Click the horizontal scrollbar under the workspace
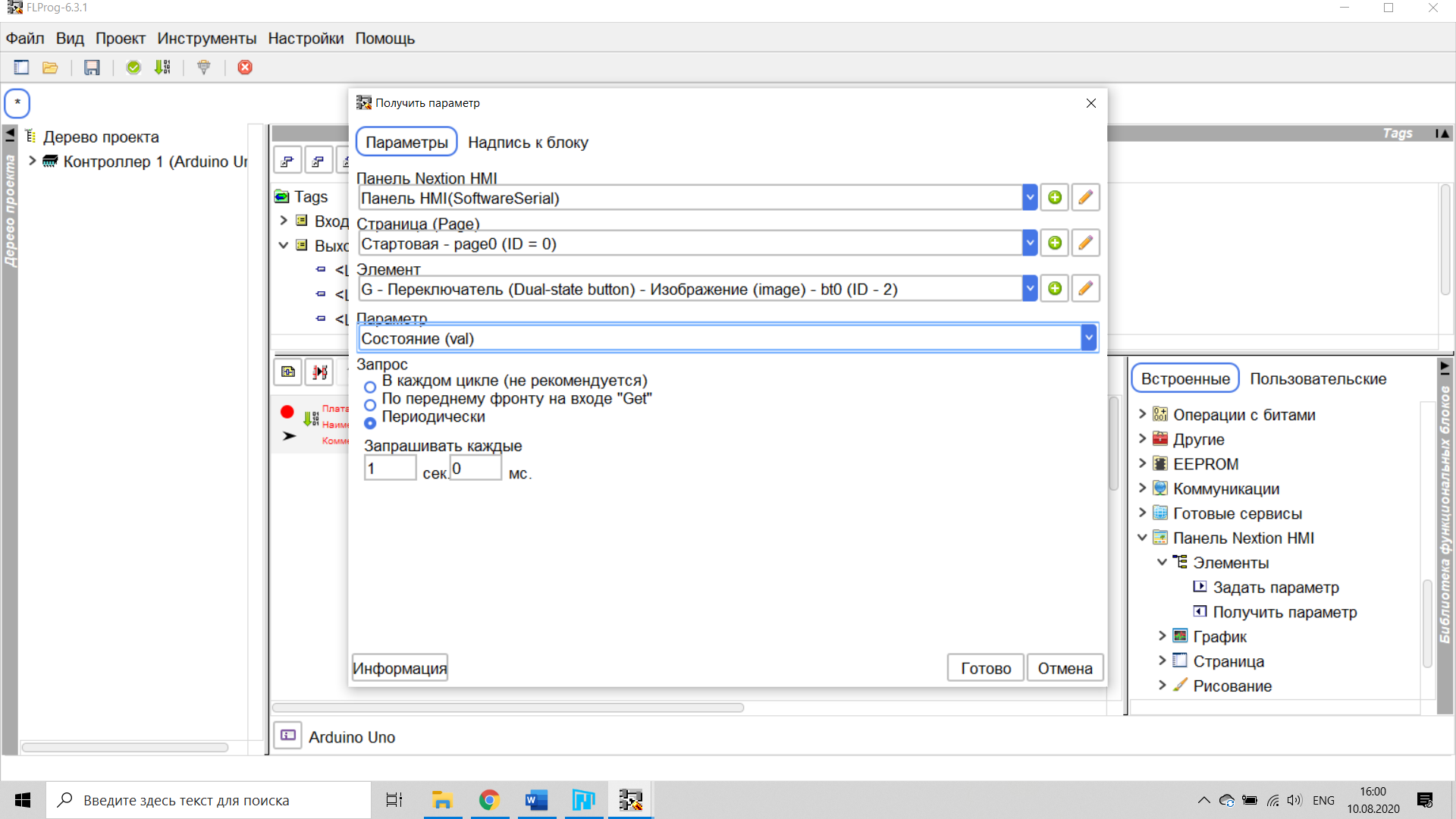The height and width of the screenshot is (819, 1456). [x=508, y=708]
